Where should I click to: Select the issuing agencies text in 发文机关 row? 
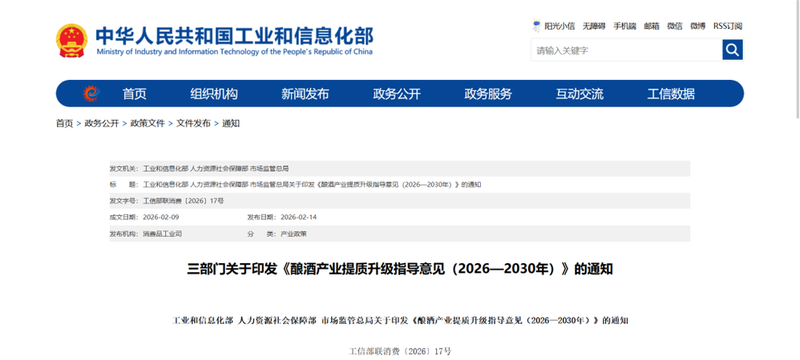click(x=216, y=168)
